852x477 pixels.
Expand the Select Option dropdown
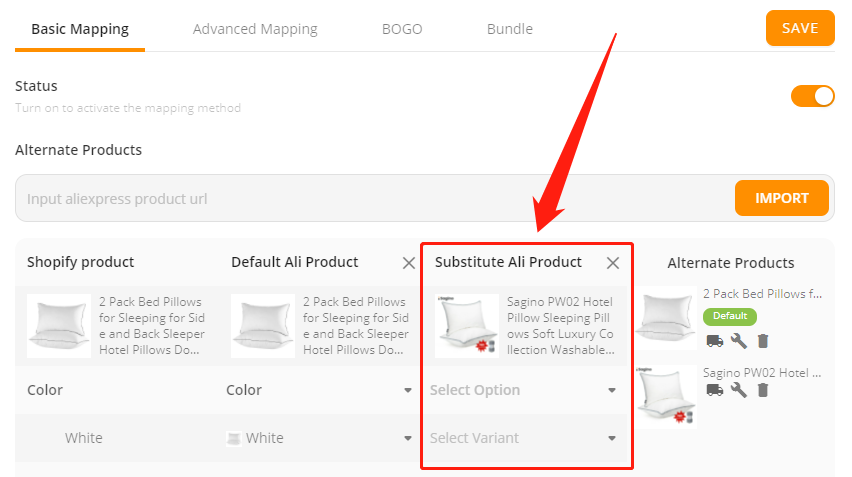coord(523,390)
